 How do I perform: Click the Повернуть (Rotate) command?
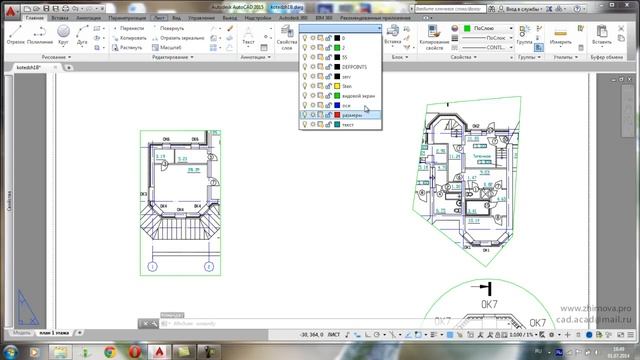(168, 28)
